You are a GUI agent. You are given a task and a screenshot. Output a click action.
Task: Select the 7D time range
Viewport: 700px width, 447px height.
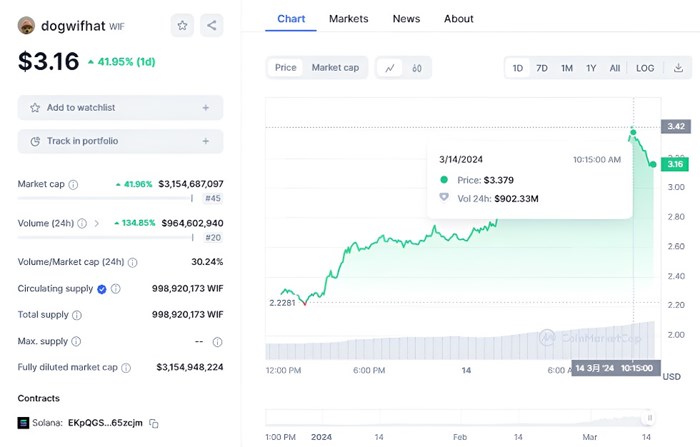(x=542, y=68)
